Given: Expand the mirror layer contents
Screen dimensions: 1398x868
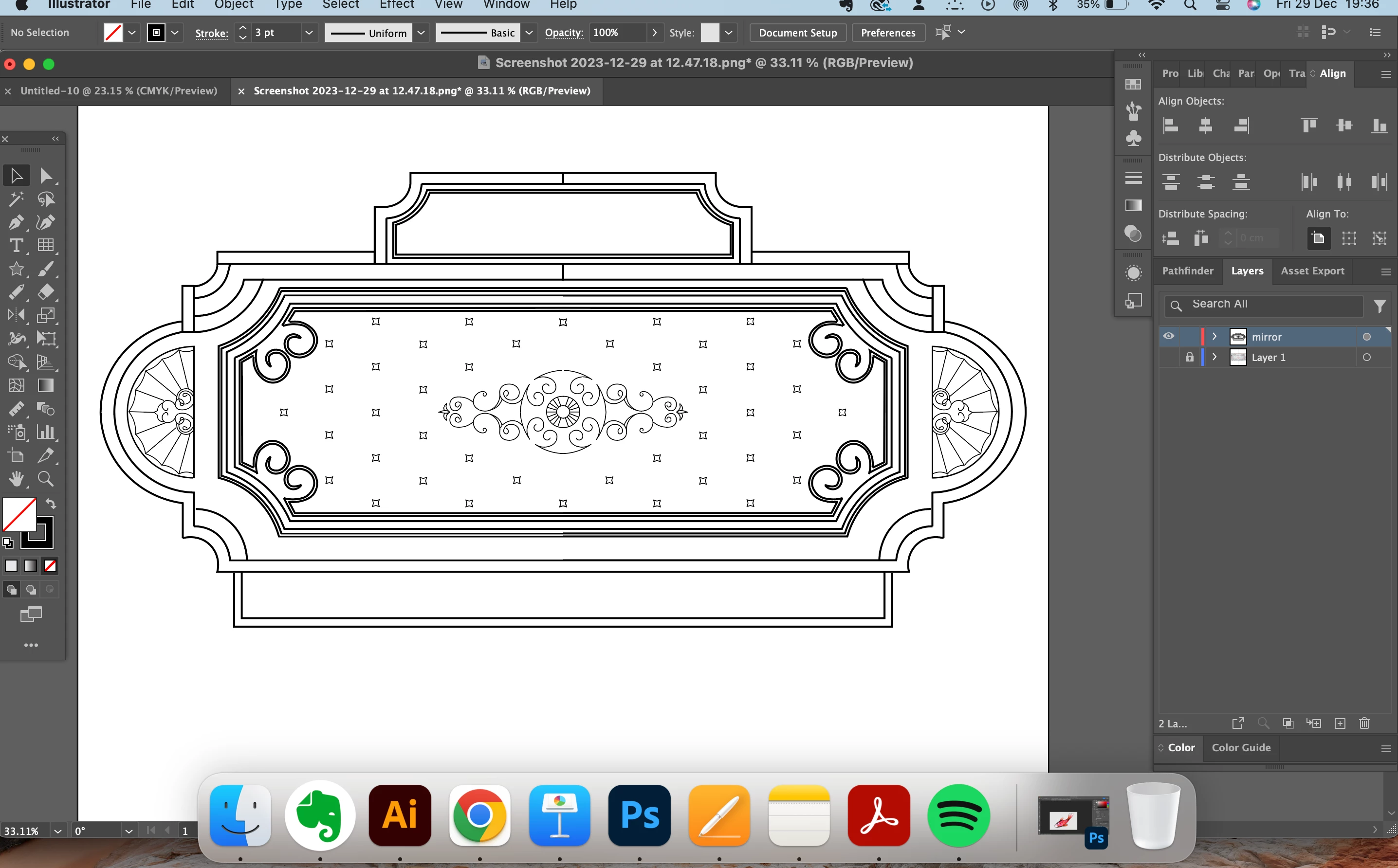Looking at the screenshot, I should point(1214,336).
